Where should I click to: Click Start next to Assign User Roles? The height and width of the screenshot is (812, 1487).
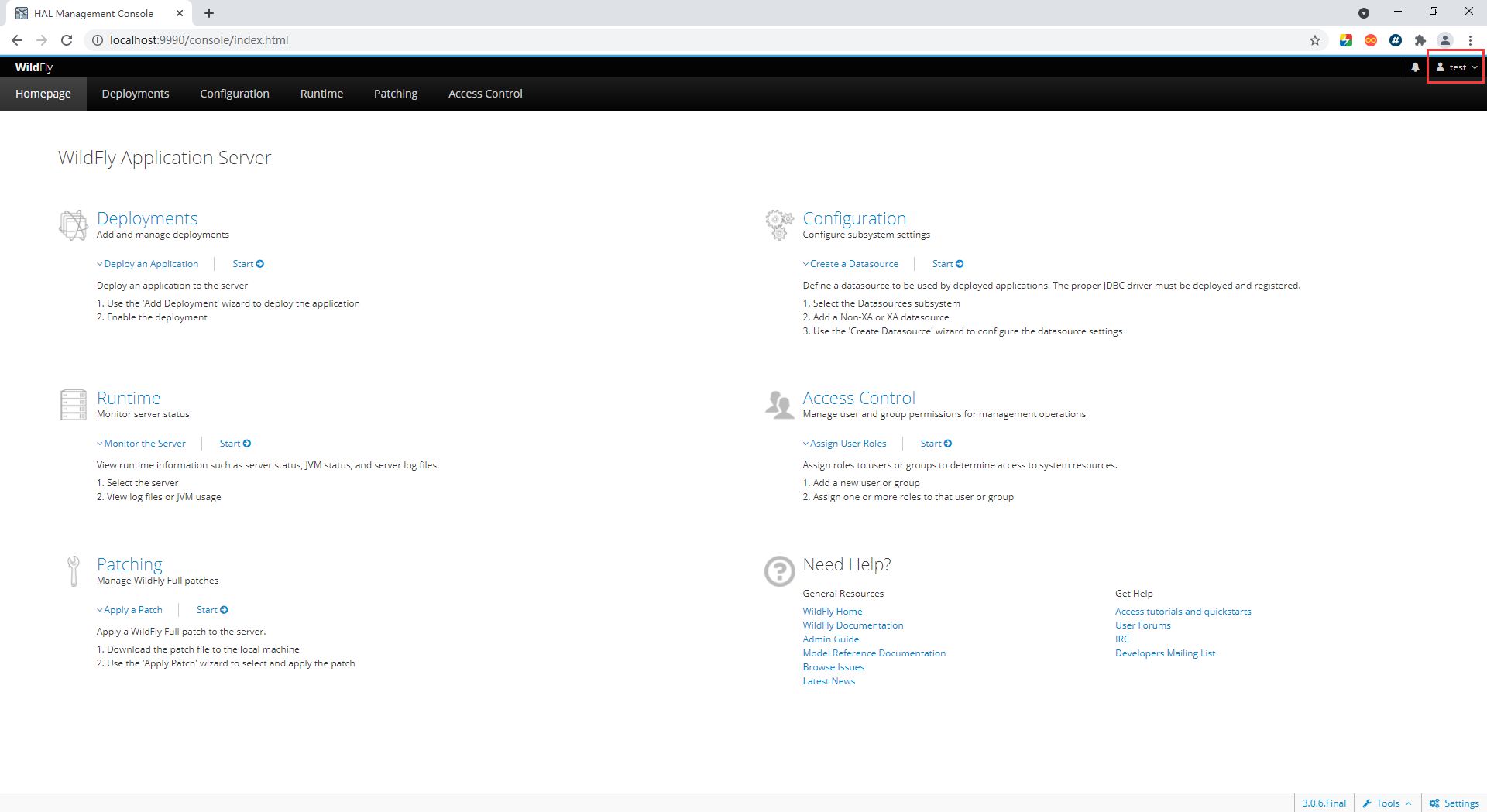coord(936,444)
